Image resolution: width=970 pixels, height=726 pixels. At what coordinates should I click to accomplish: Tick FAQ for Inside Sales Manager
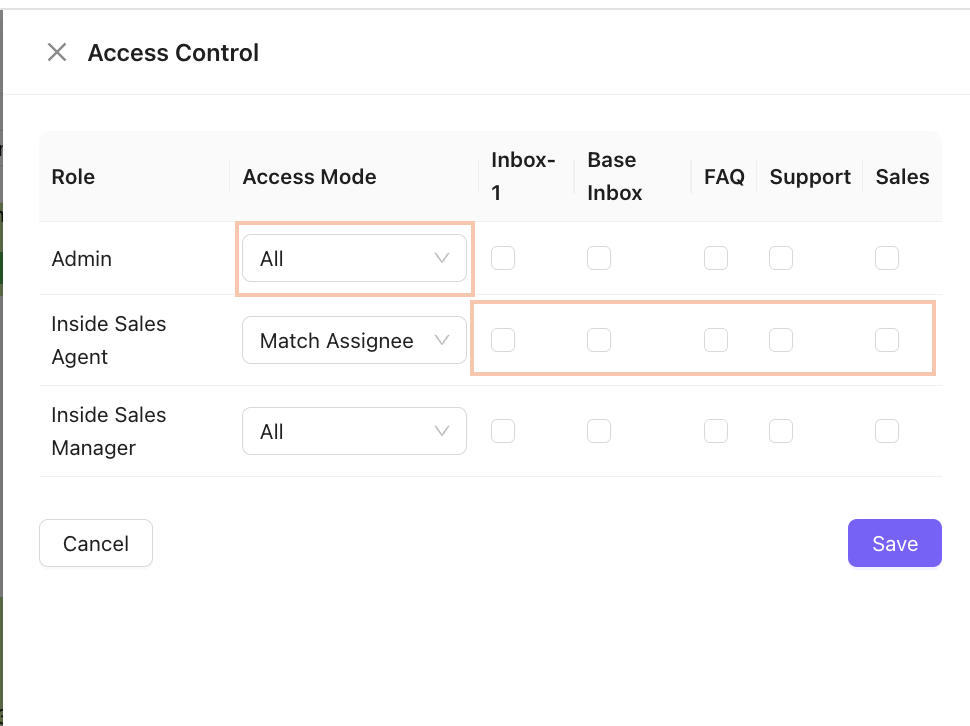[716, 431]
